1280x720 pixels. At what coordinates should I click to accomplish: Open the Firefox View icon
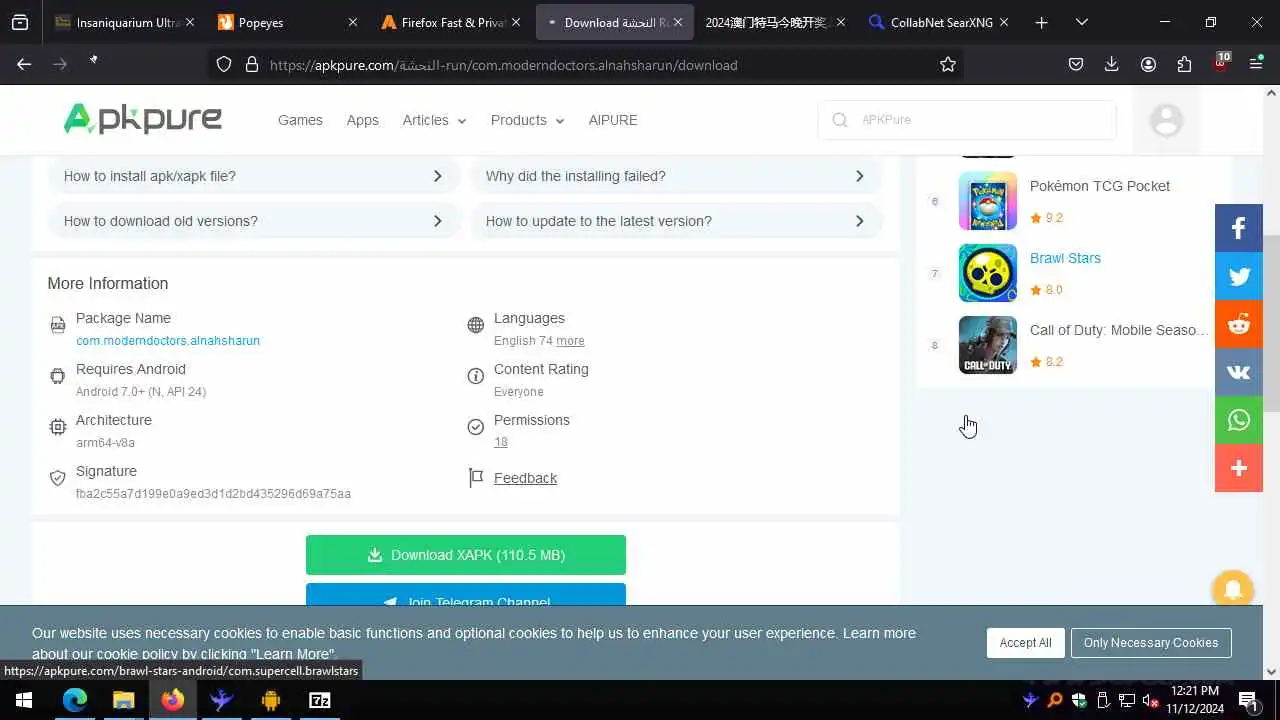pyautogui.click(x=20, y=22)
